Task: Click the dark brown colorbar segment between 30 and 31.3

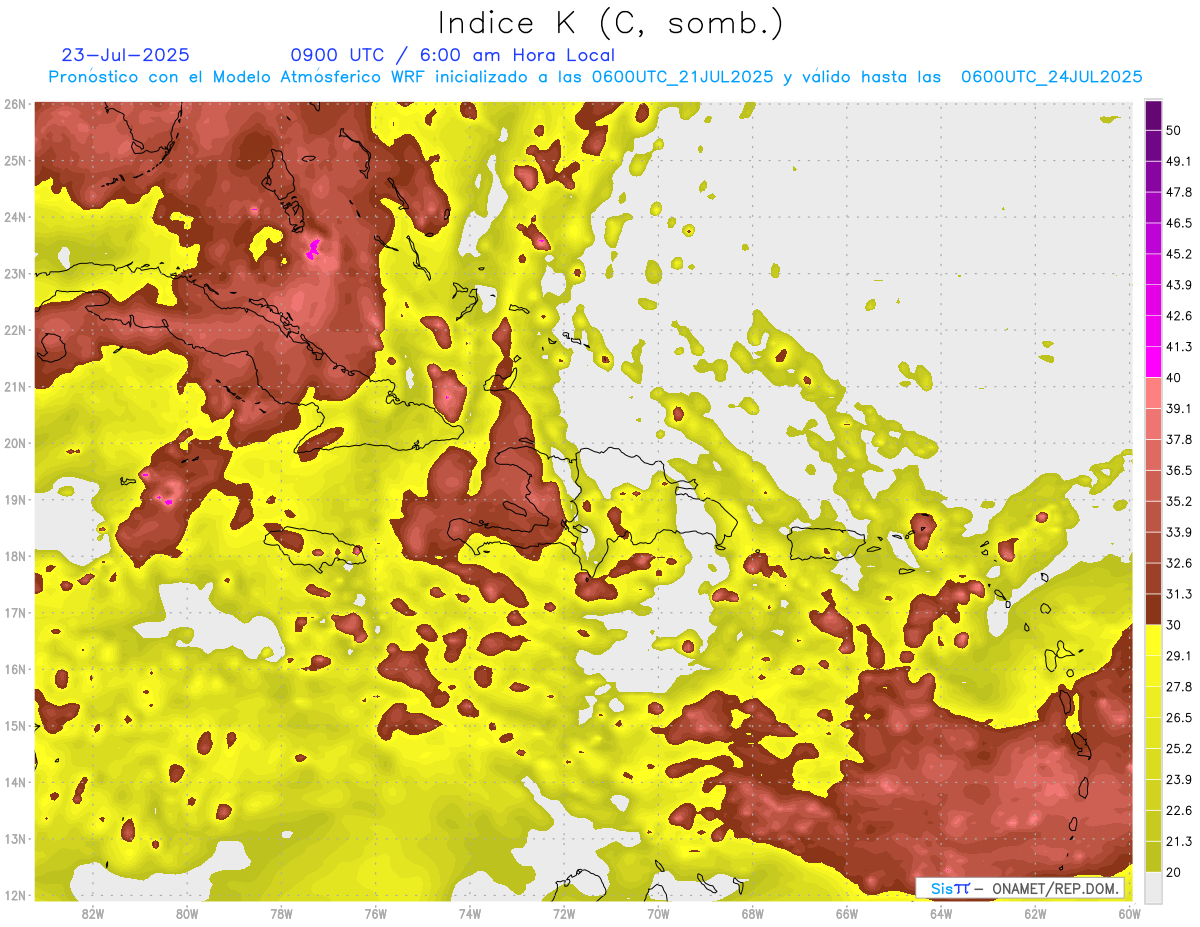Action: coord(1153,609)
